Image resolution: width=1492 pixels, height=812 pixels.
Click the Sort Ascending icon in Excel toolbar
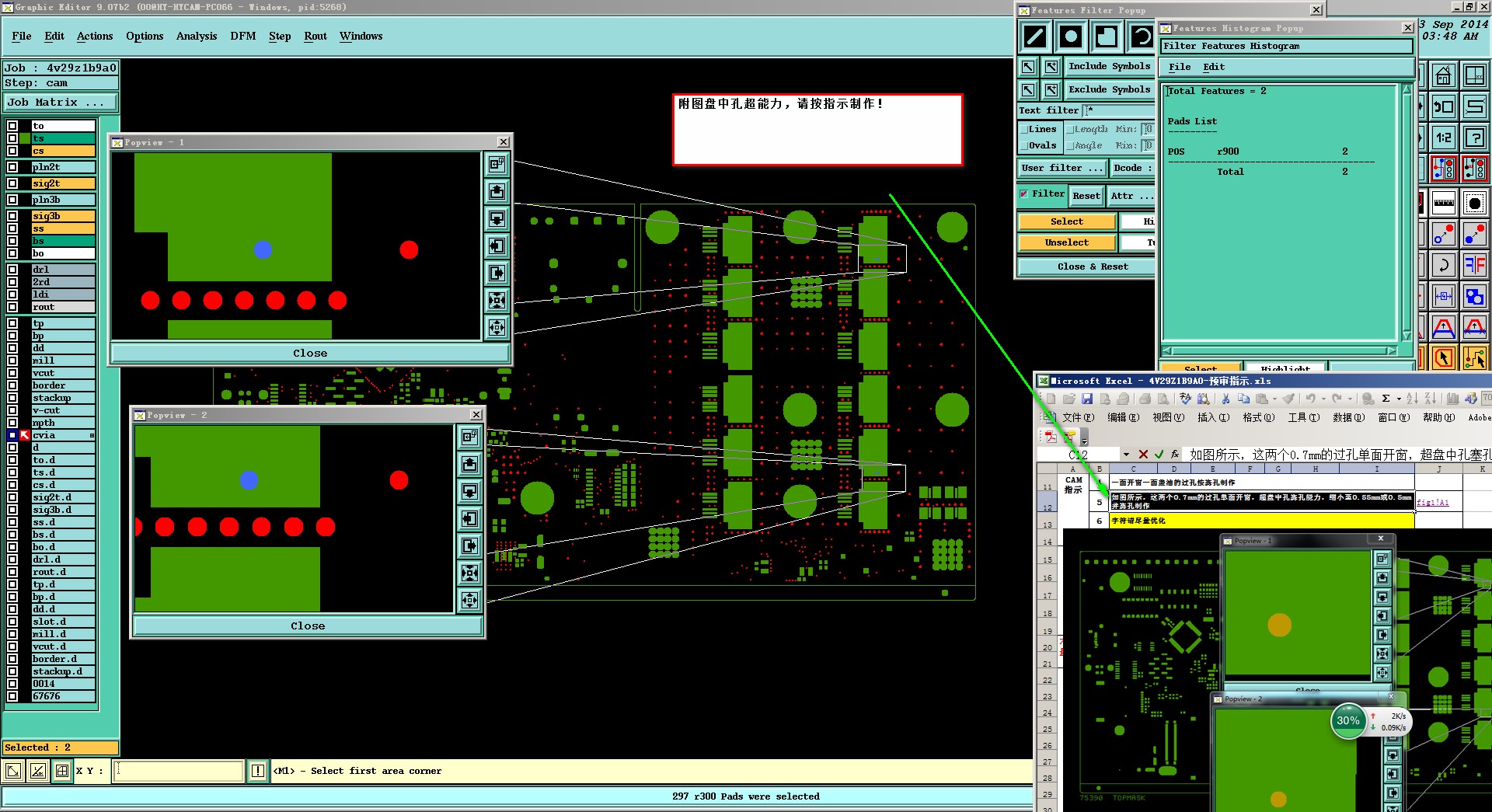click(x=1412, y=399)
